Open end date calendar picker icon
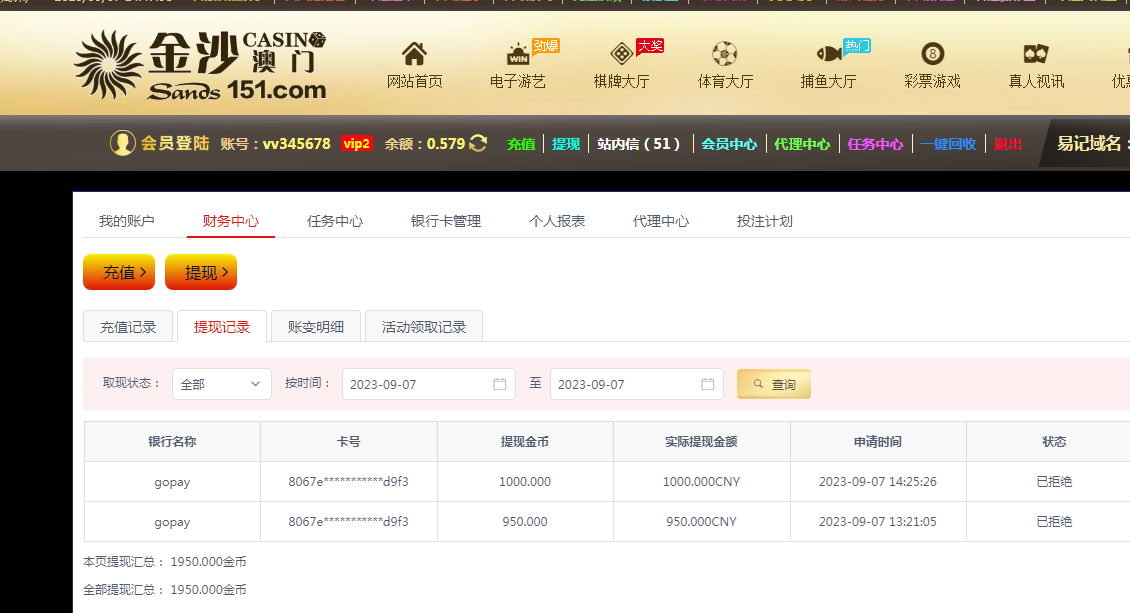 pos(708,384)
